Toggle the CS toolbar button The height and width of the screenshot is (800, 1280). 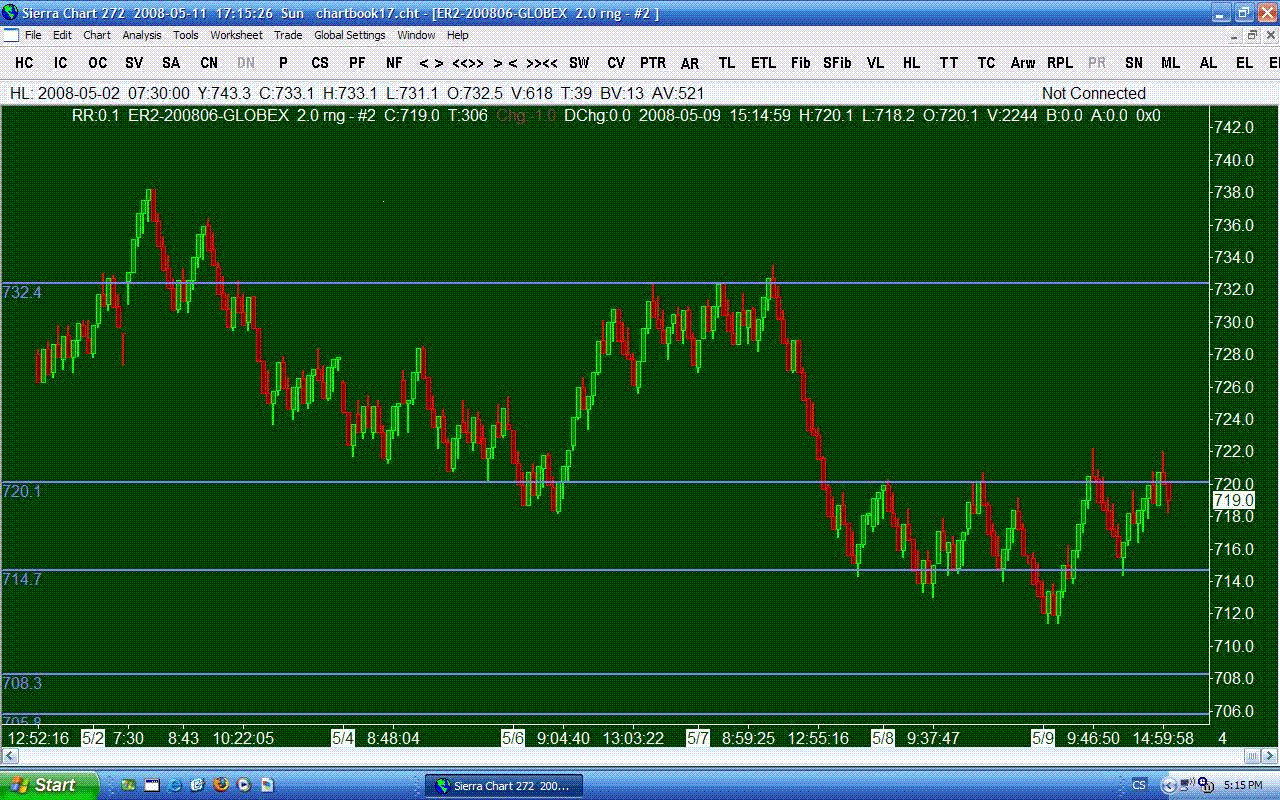(x=320, y=63)
